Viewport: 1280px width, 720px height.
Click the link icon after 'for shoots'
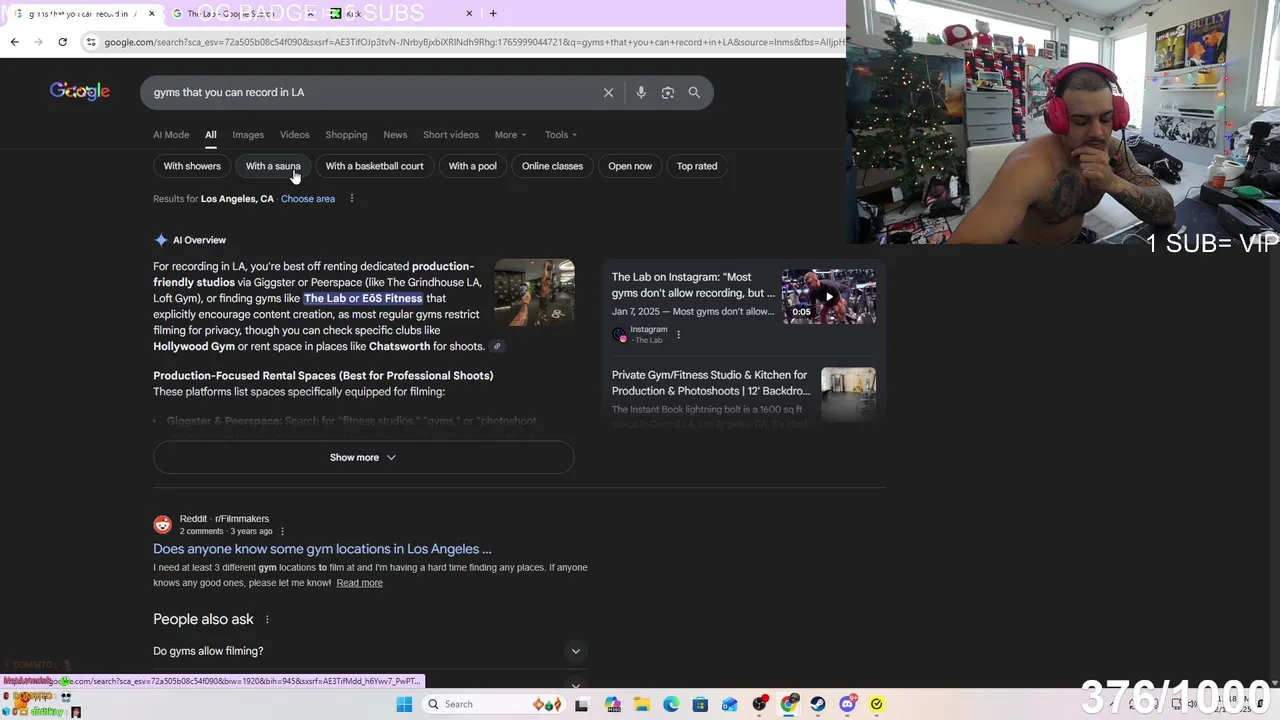(497, 346)
